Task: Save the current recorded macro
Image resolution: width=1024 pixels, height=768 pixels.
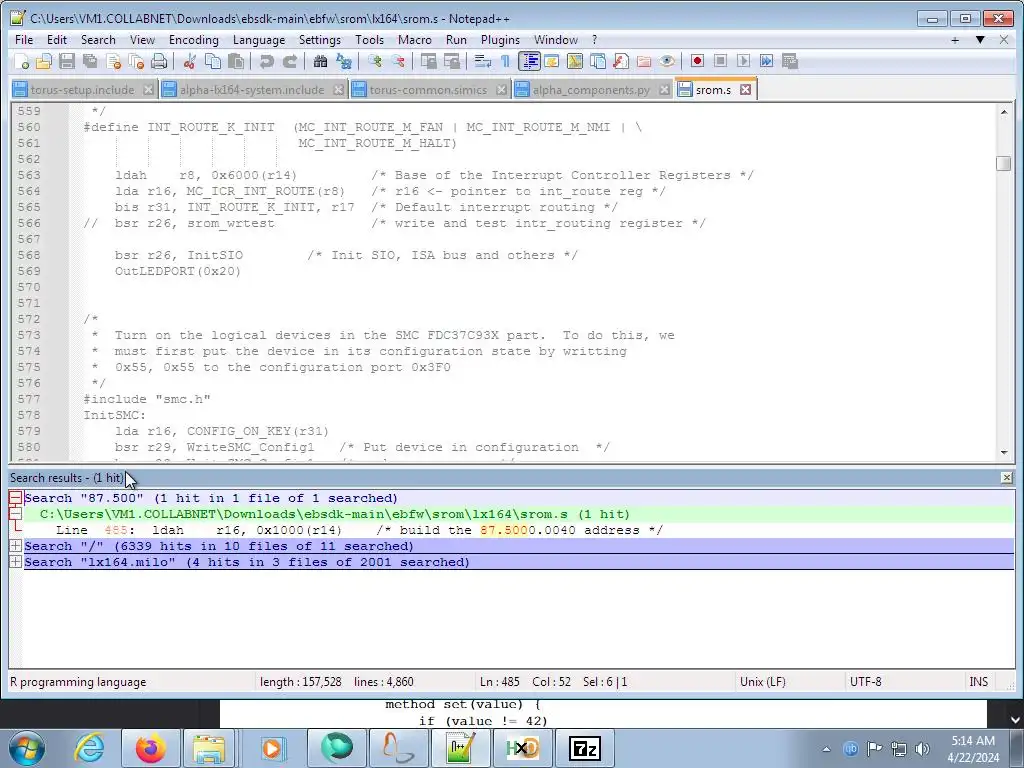Action: (x=790, y=61)
